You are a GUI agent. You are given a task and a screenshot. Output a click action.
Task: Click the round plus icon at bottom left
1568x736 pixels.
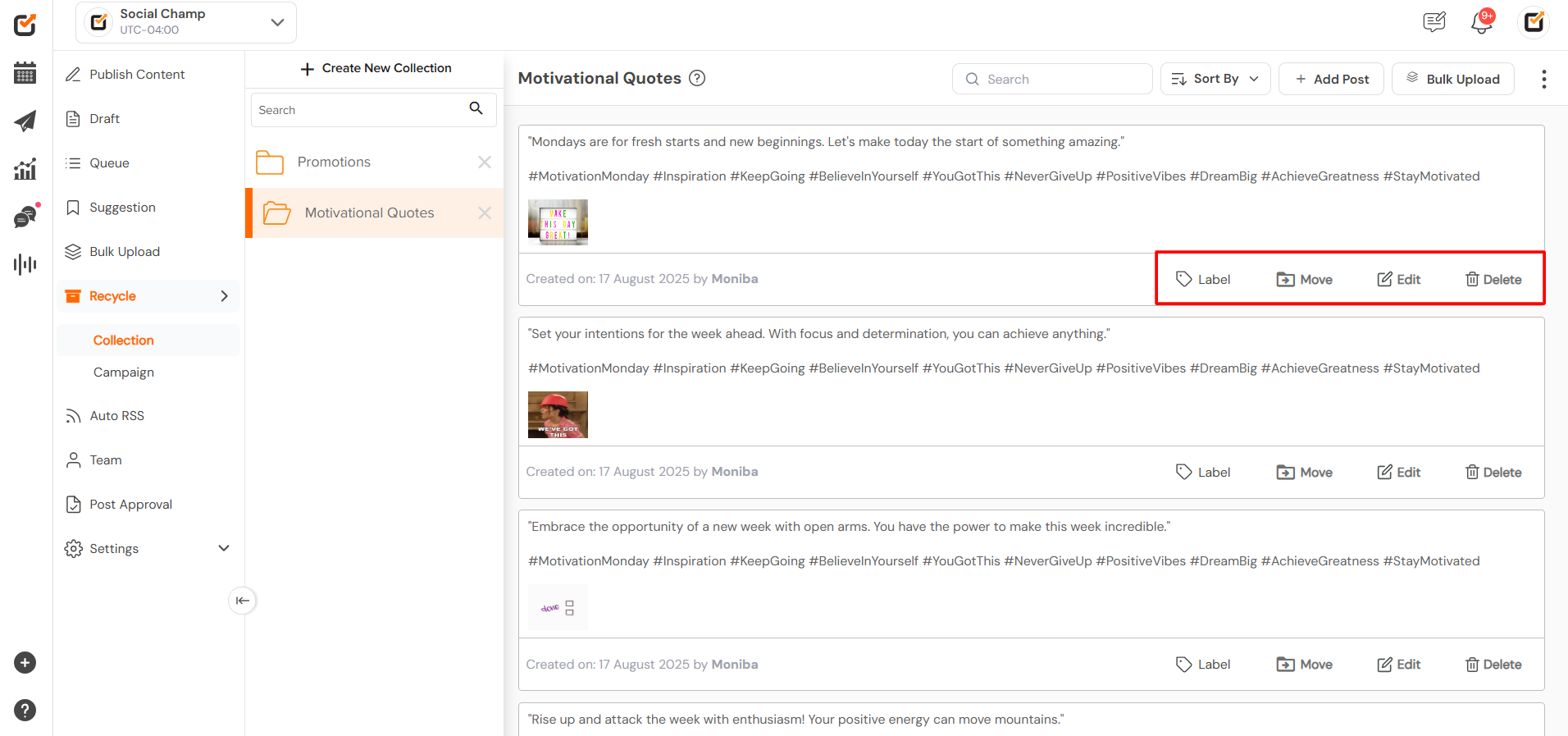[25, 663]
